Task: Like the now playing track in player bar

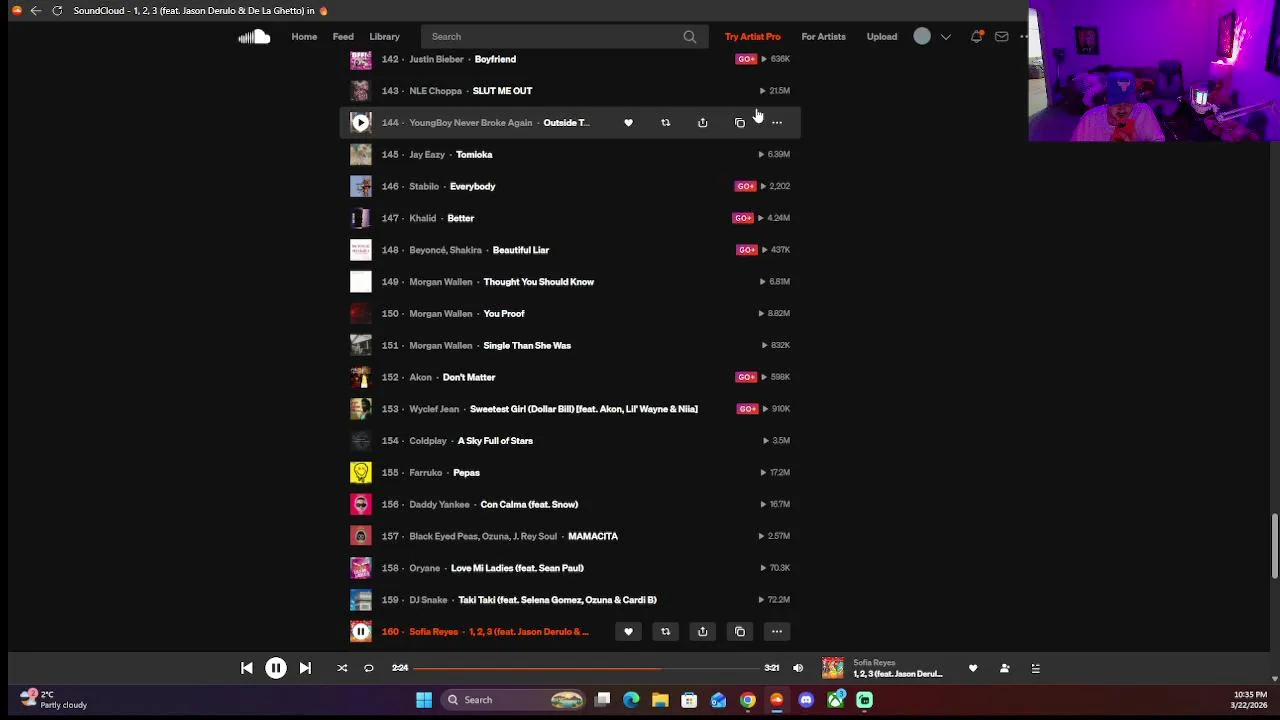Action: (973, 668)
